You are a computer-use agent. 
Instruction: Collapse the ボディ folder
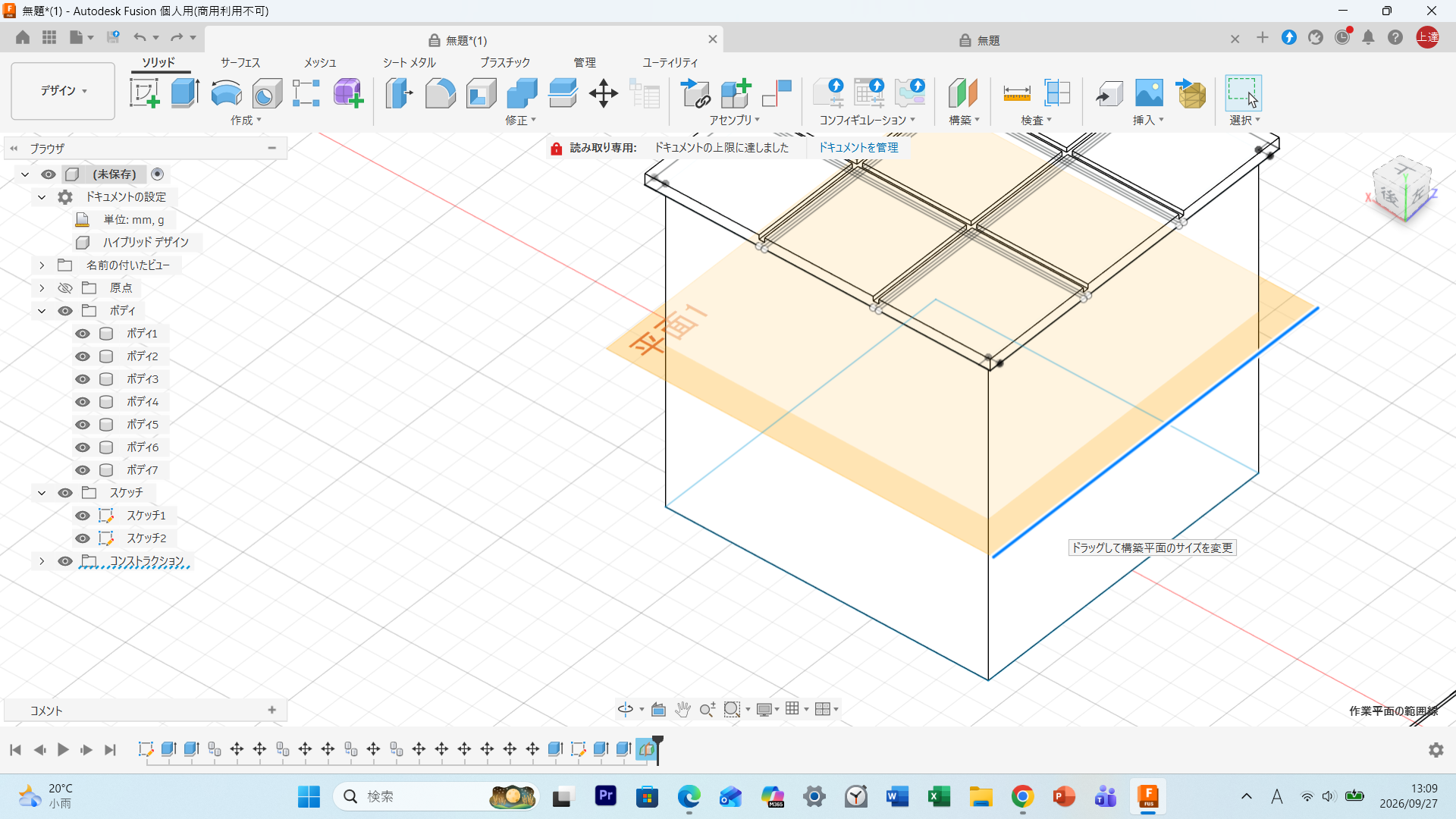tap(42, 311)
